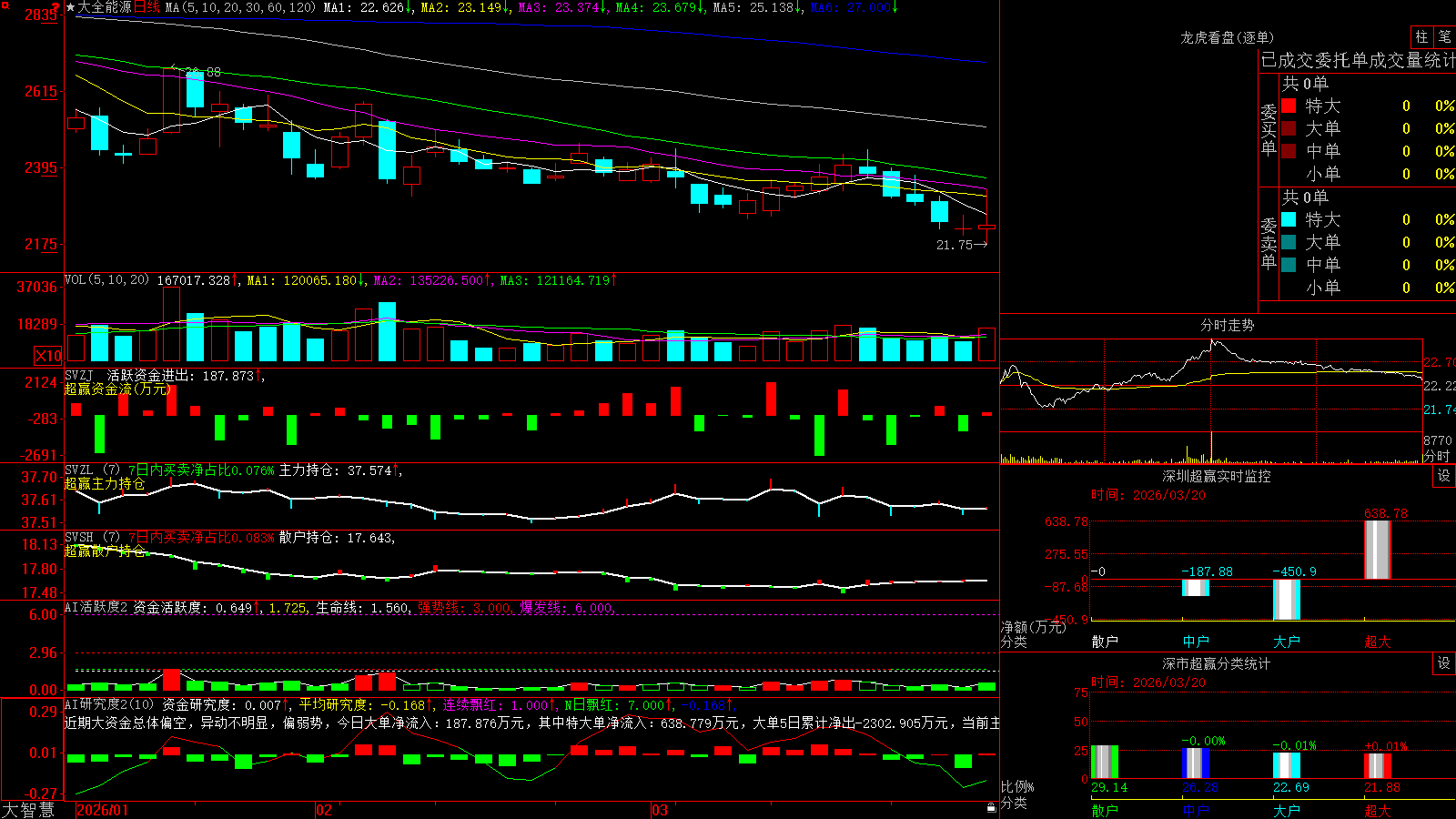The image size is (1456, 819).
Task: Click the SVZL (7) indicator name
Action: (x=92, y=470)
